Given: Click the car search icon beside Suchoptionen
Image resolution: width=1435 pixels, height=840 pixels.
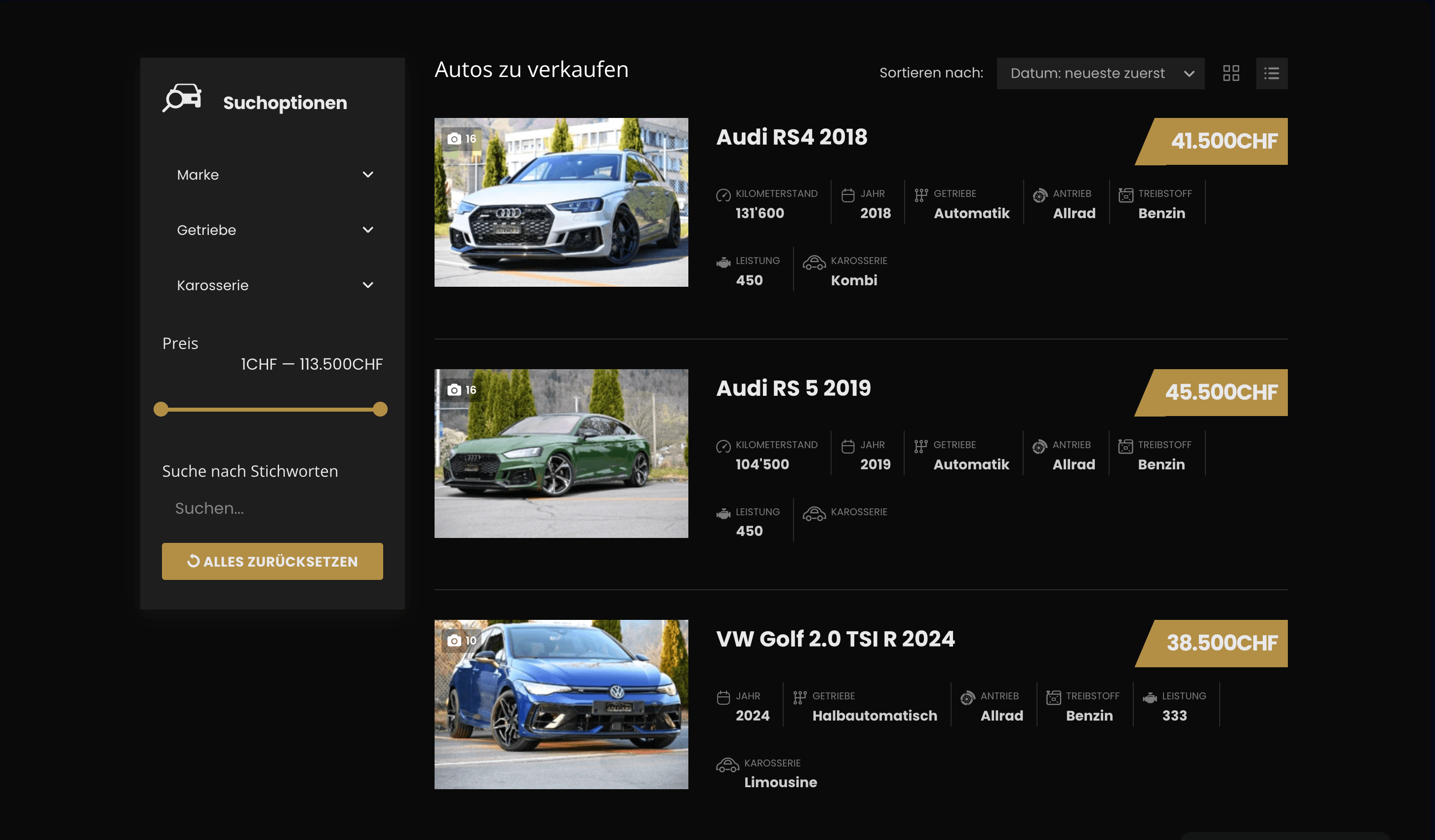Looking at the screenshot, I should [182, 98].
